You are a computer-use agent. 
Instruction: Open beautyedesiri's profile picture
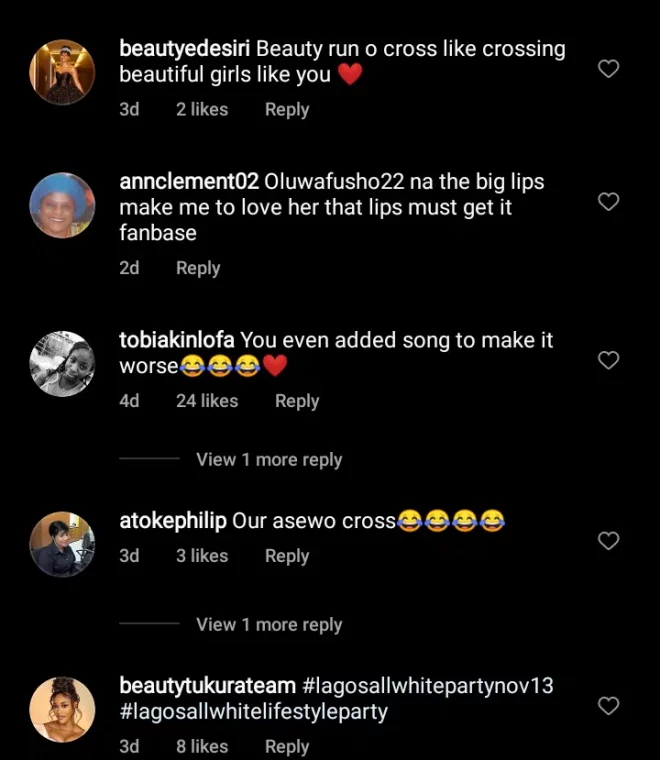(63, 72)
